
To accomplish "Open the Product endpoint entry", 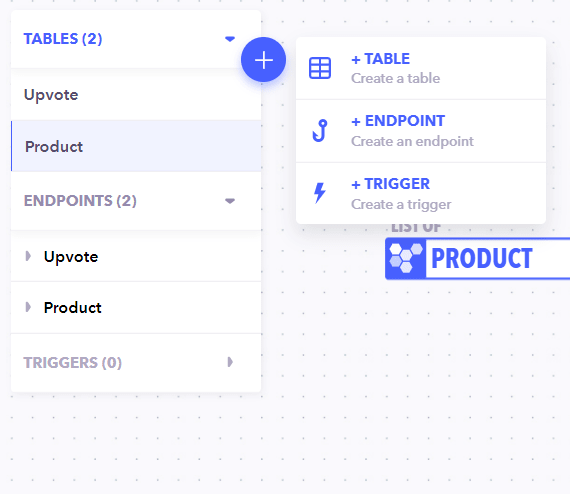I will (x=136, y=308).
